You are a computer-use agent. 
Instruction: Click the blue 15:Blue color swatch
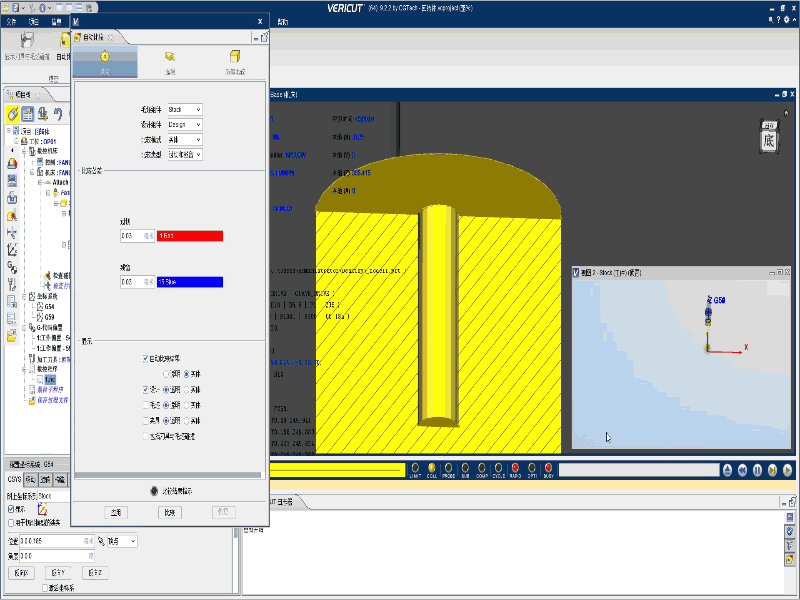tap(189, 282)
